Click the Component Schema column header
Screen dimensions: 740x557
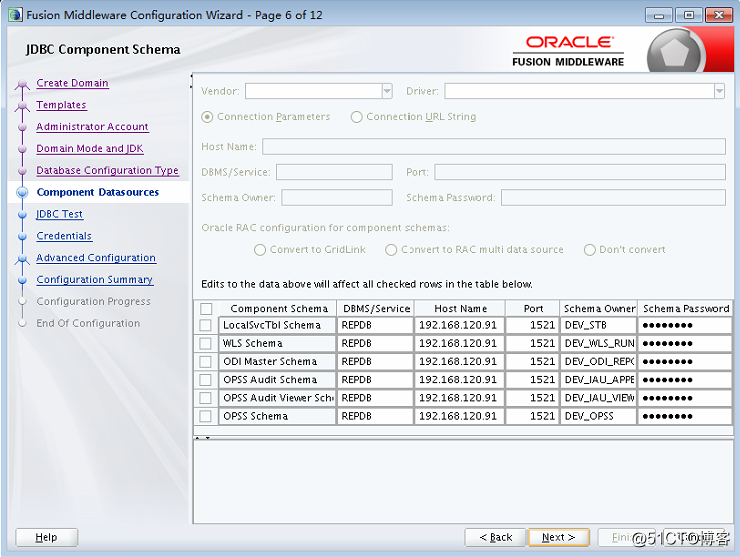pyautogui.click(x=278, y=308)
